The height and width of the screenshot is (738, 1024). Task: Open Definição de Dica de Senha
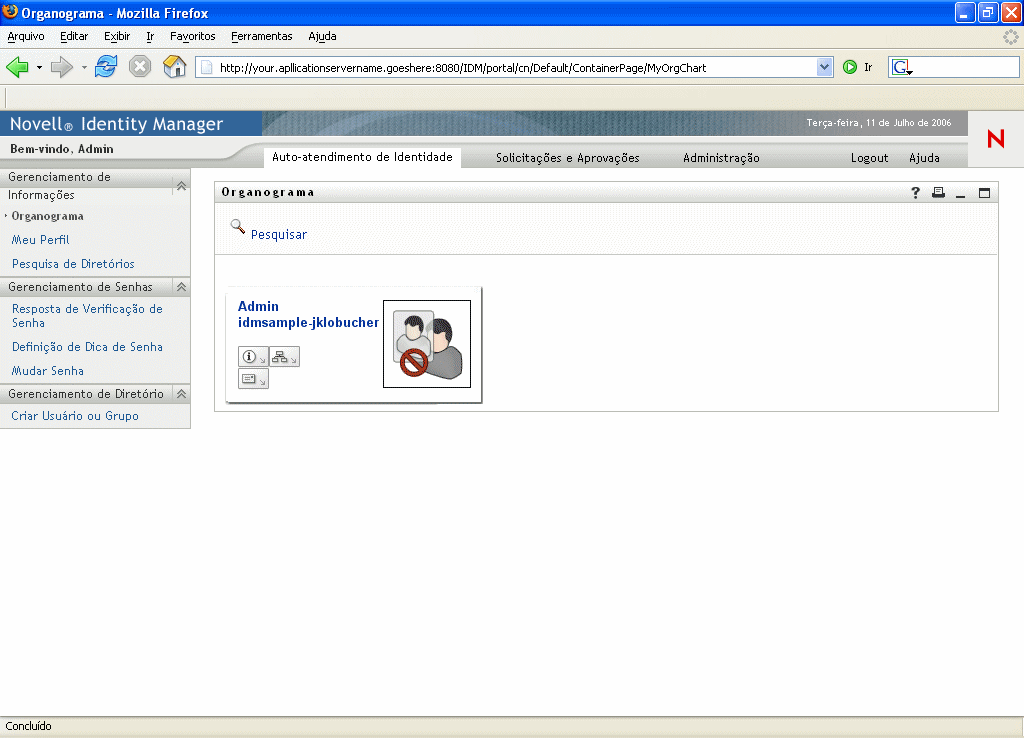click(x=88, y=347)
